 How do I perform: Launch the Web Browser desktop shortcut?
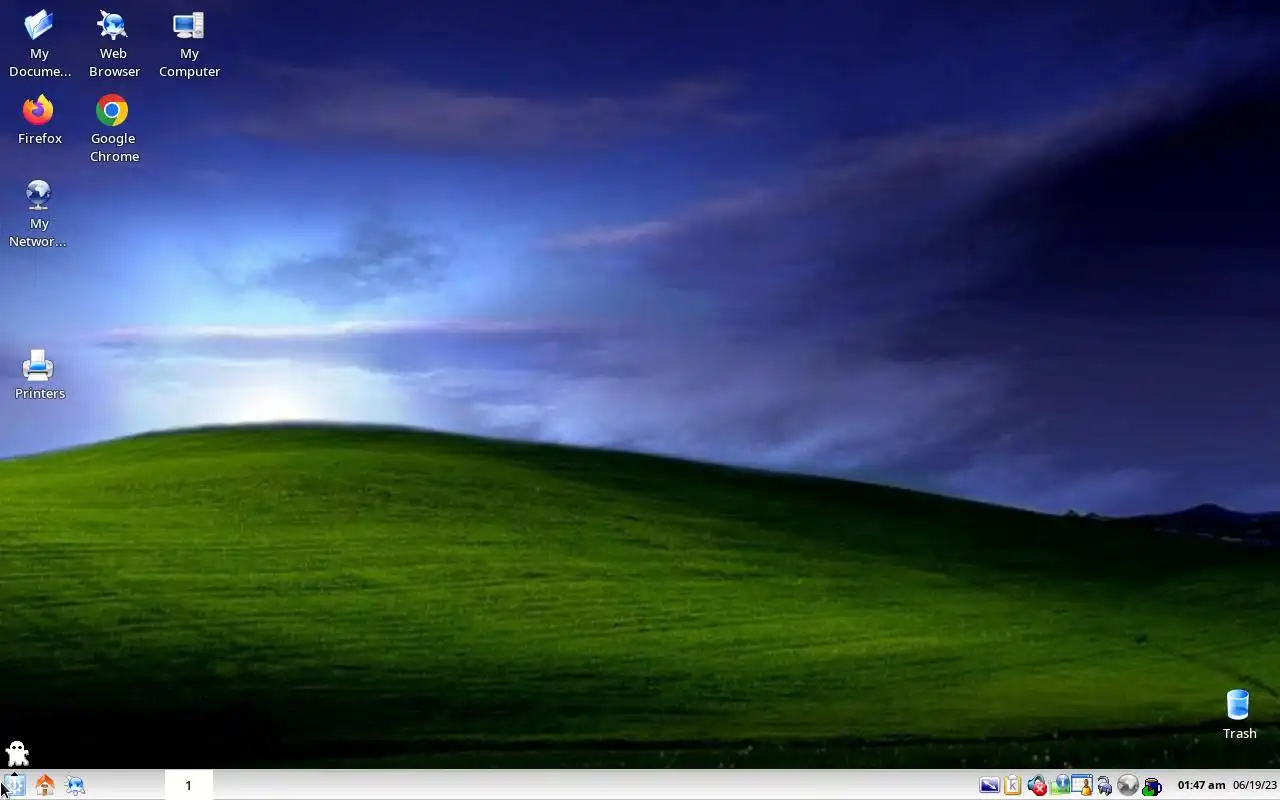(x=114, y=44)
